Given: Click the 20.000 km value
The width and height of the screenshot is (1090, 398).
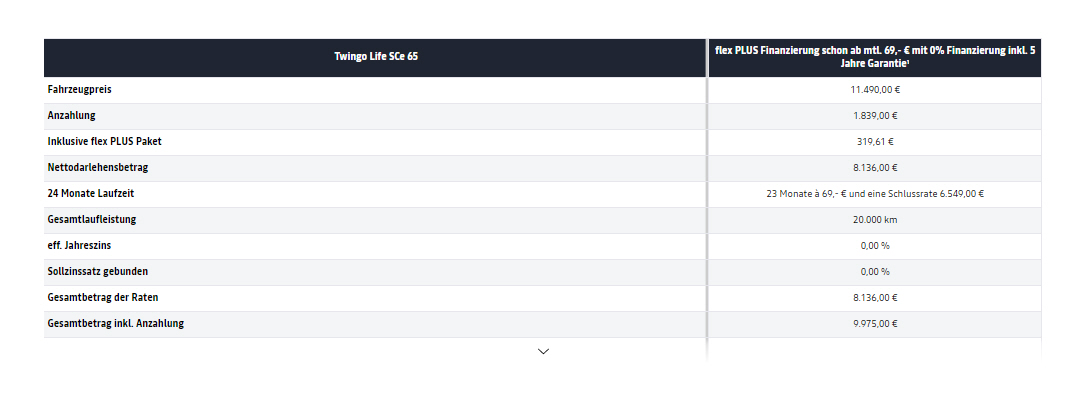Looking at the screenshot, I should tap(875, 219).
